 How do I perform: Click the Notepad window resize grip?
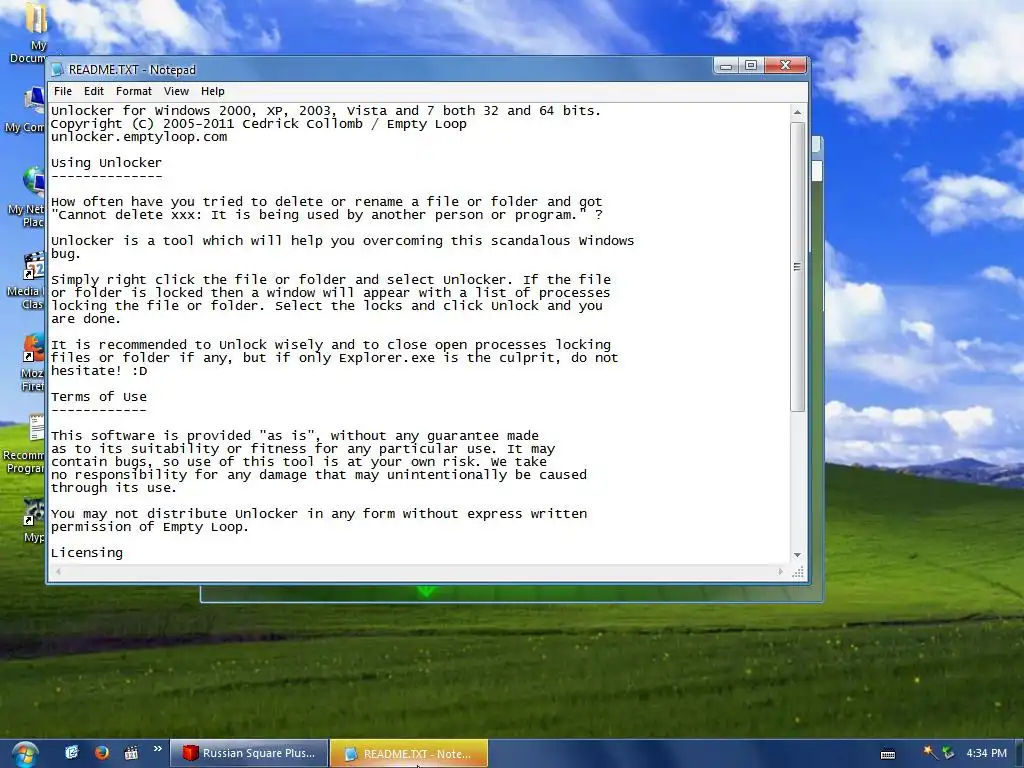click(797, 572)
